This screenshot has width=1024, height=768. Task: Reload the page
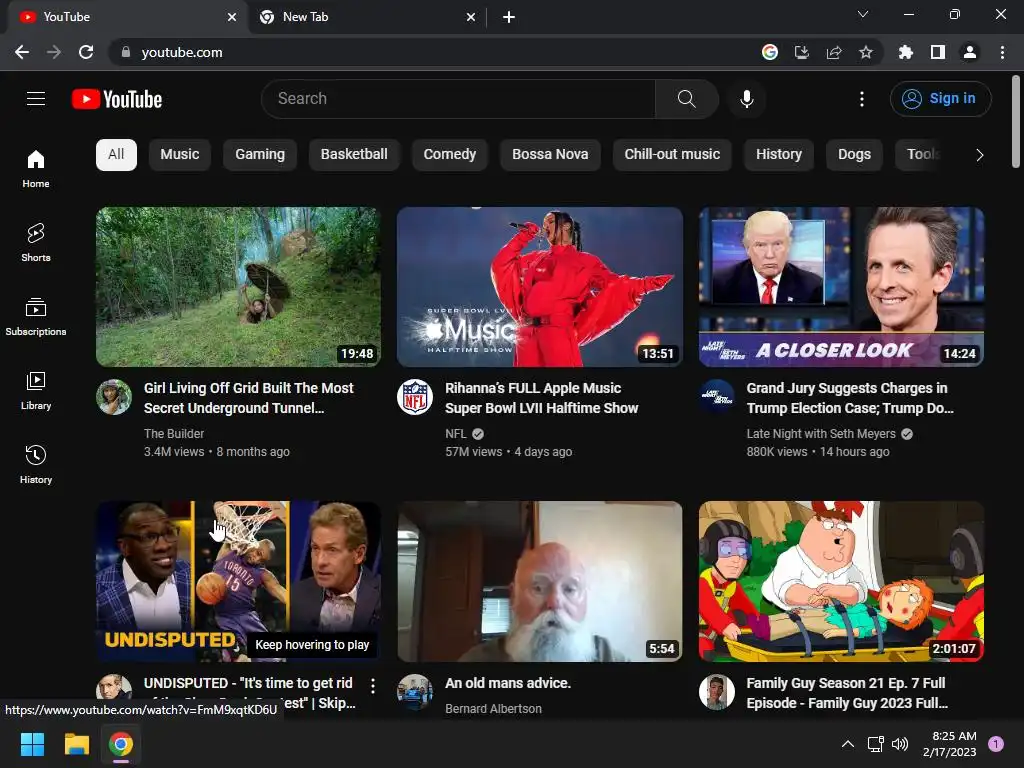tap(86, 52)
